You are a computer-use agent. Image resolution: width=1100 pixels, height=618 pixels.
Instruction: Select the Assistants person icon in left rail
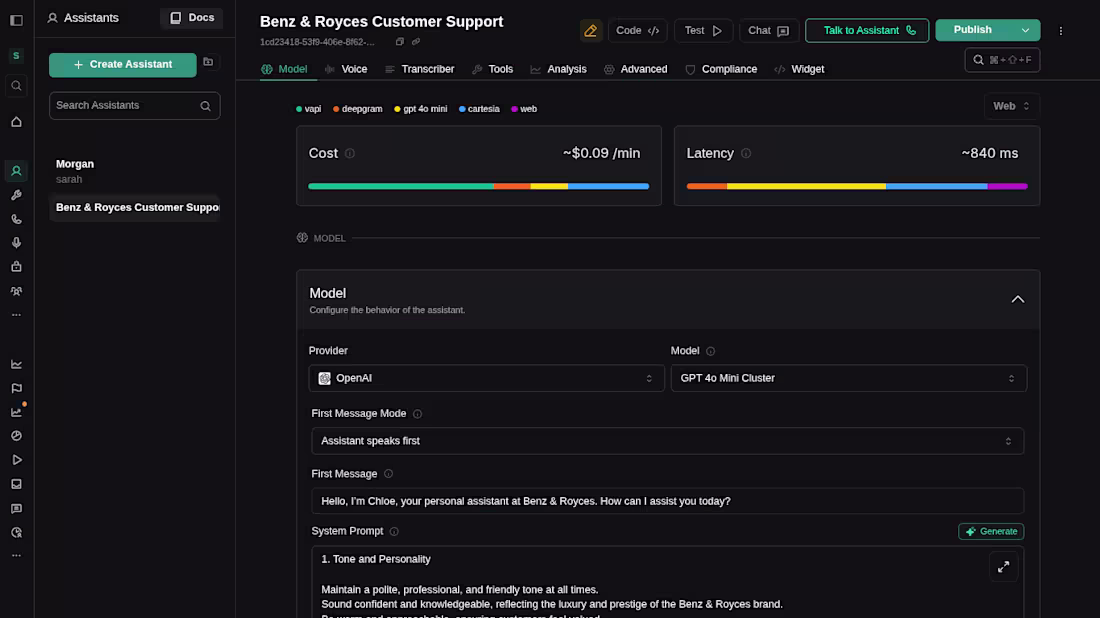[x=16, y=171]
